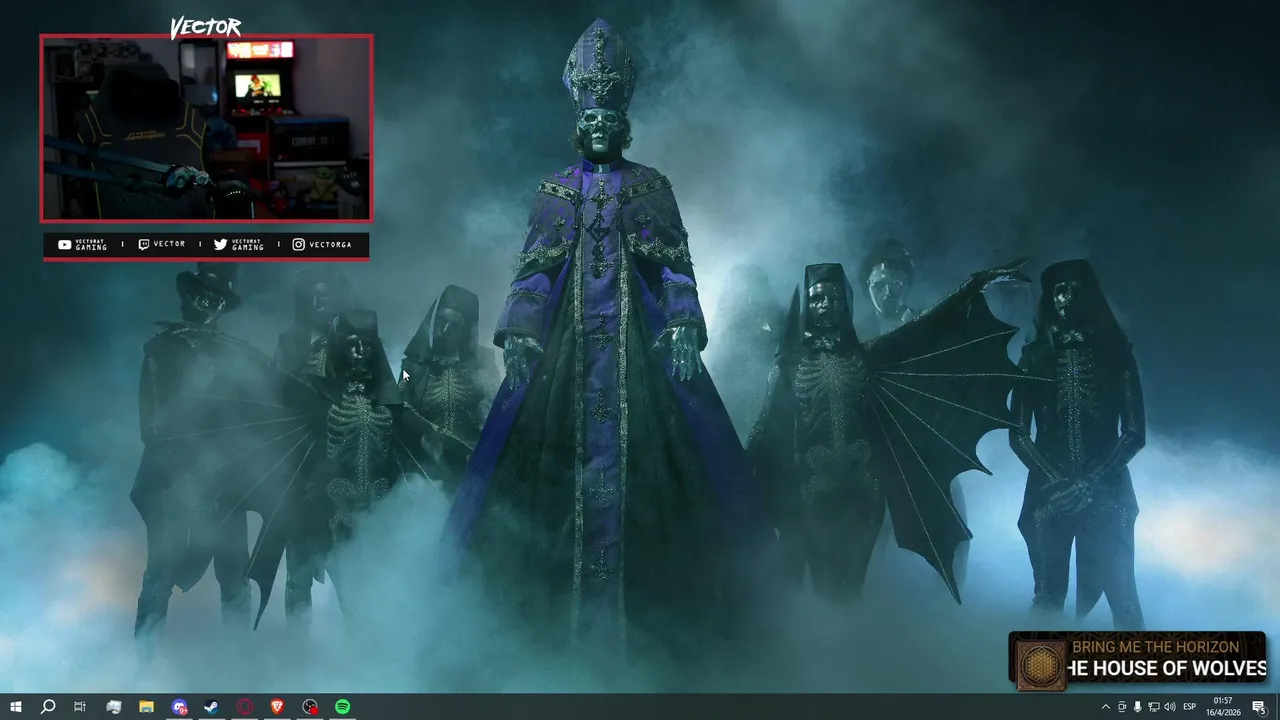Open taskbar search magnifier

tap(47, 707)
